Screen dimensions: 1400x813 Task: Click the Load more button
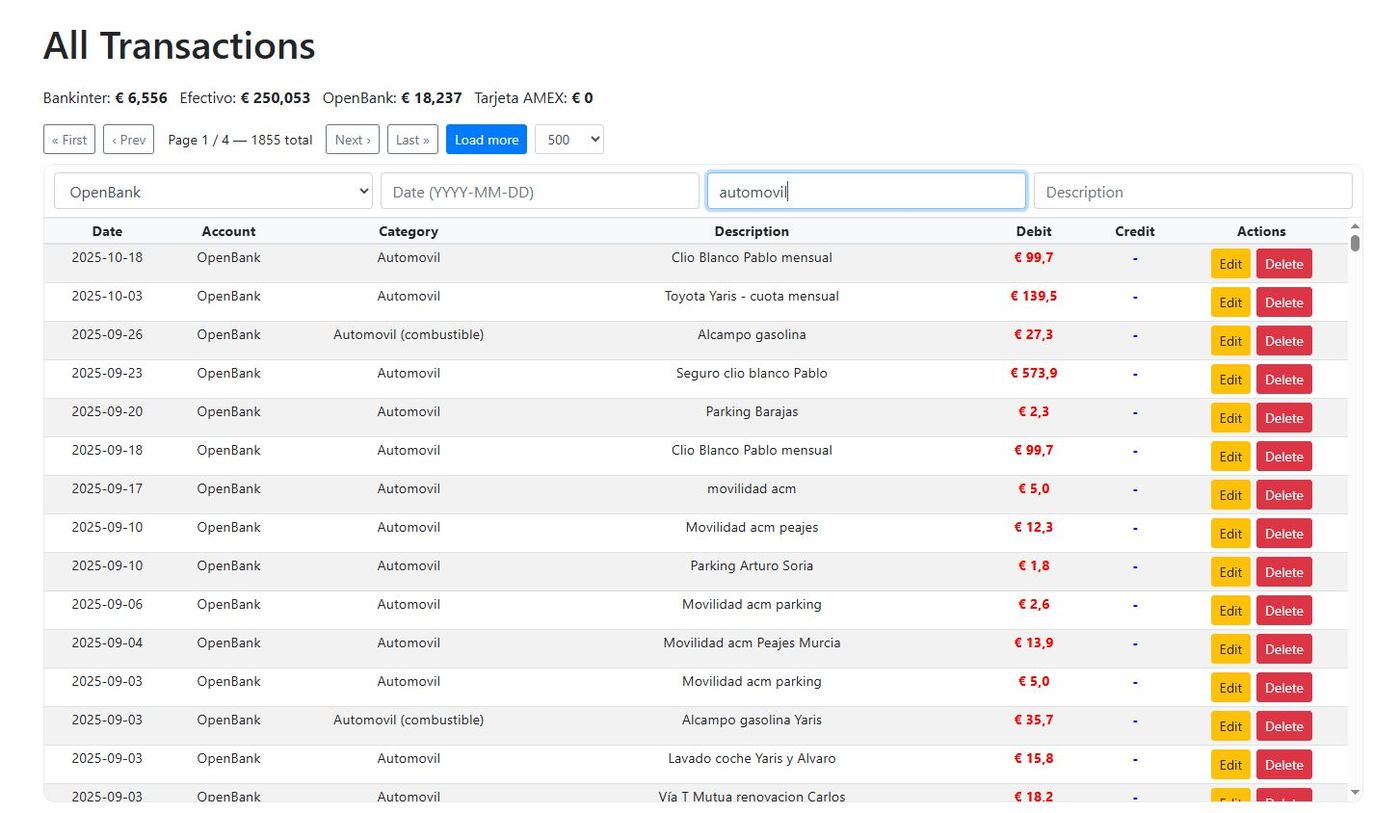tap(486, 139)
